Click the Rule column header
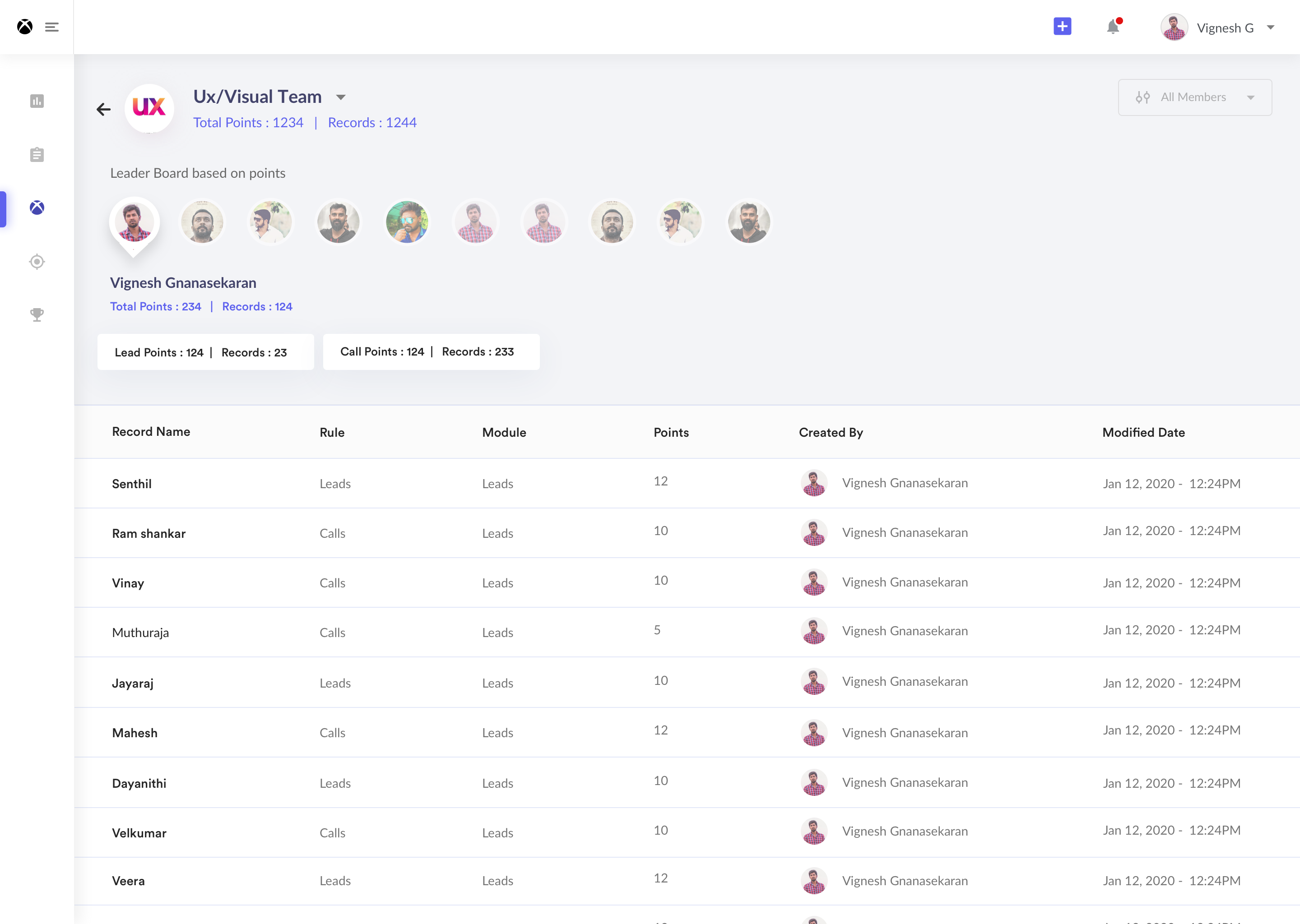The image size is (1300, 924). [x=332, y=433]
